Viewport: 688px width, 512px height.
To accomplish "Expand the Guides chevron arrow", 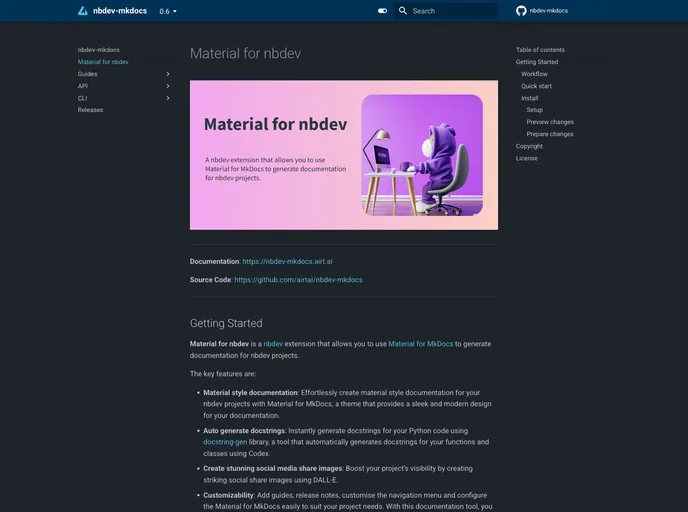I will [168, 74].
